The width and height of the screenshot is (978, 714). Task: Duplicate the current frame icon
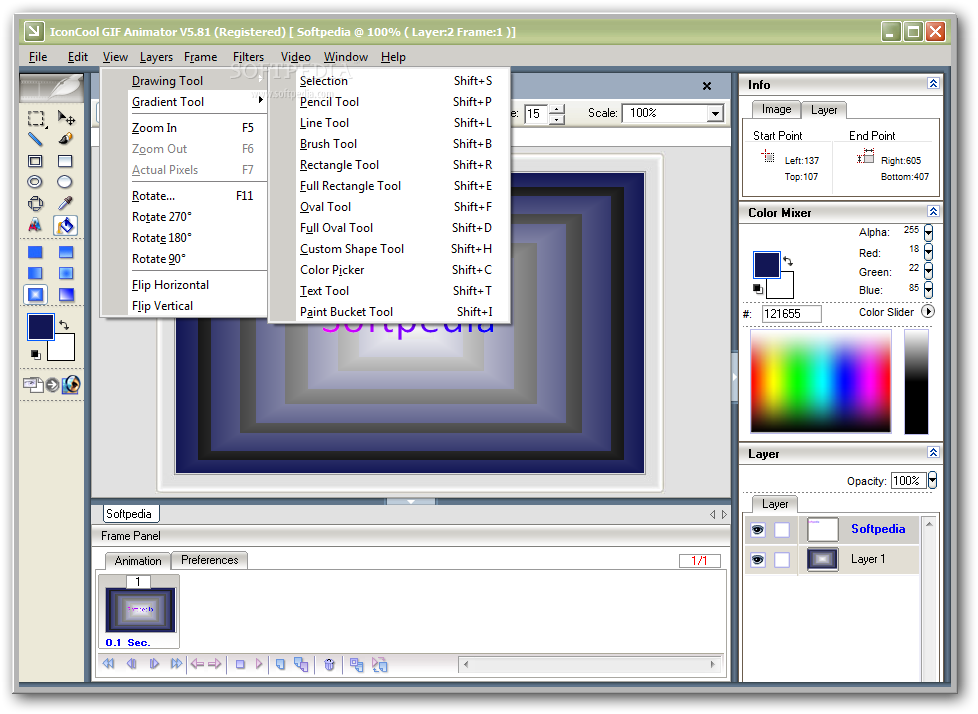coord(301,665)
